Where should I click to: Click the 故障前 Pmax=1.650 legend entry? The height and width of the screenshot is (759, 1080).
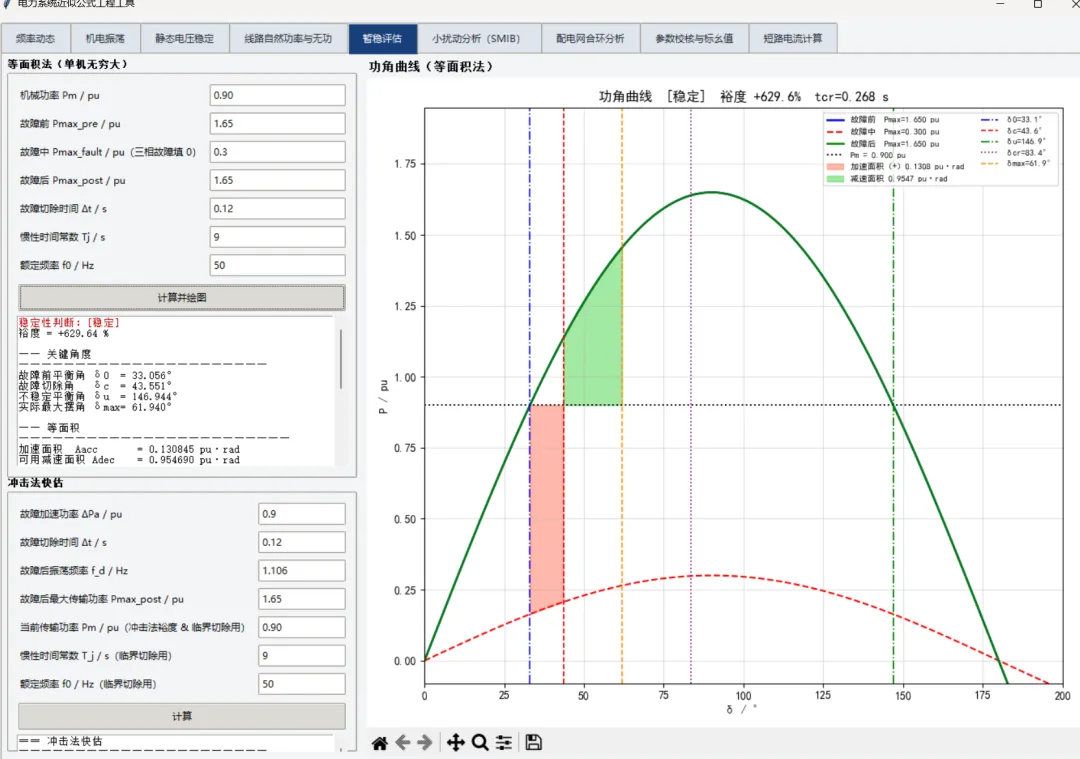click(x=883, y=119)
